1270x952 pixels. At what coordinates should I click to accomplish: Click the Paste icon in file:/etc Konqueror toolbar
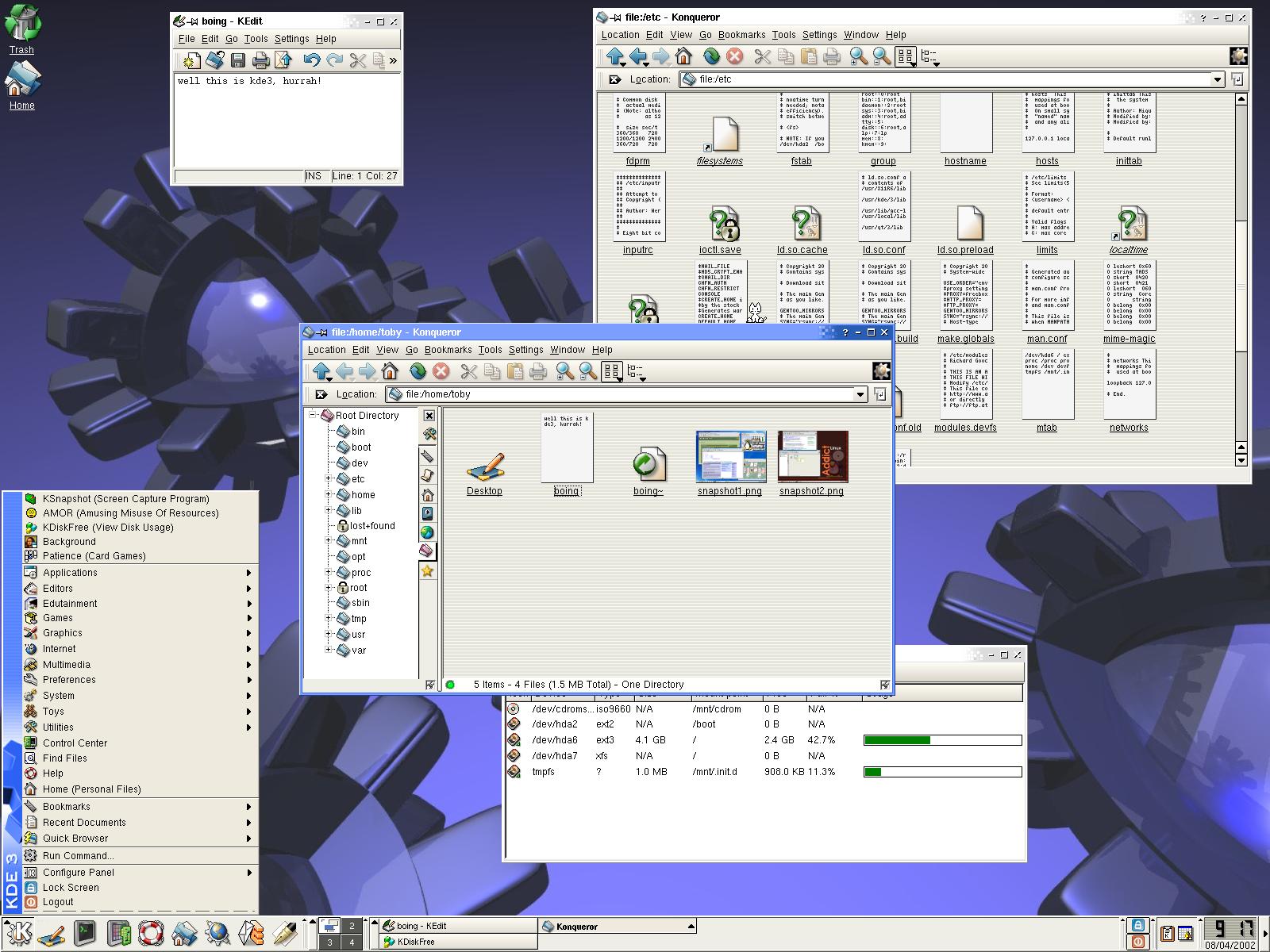[809, 56]
